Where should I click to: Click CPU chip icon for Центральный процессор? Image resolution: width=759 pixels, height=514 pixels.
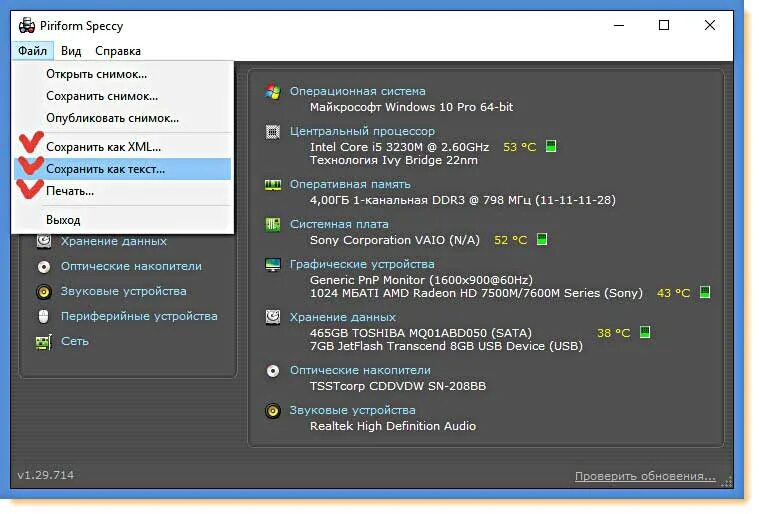coord(273,132)
